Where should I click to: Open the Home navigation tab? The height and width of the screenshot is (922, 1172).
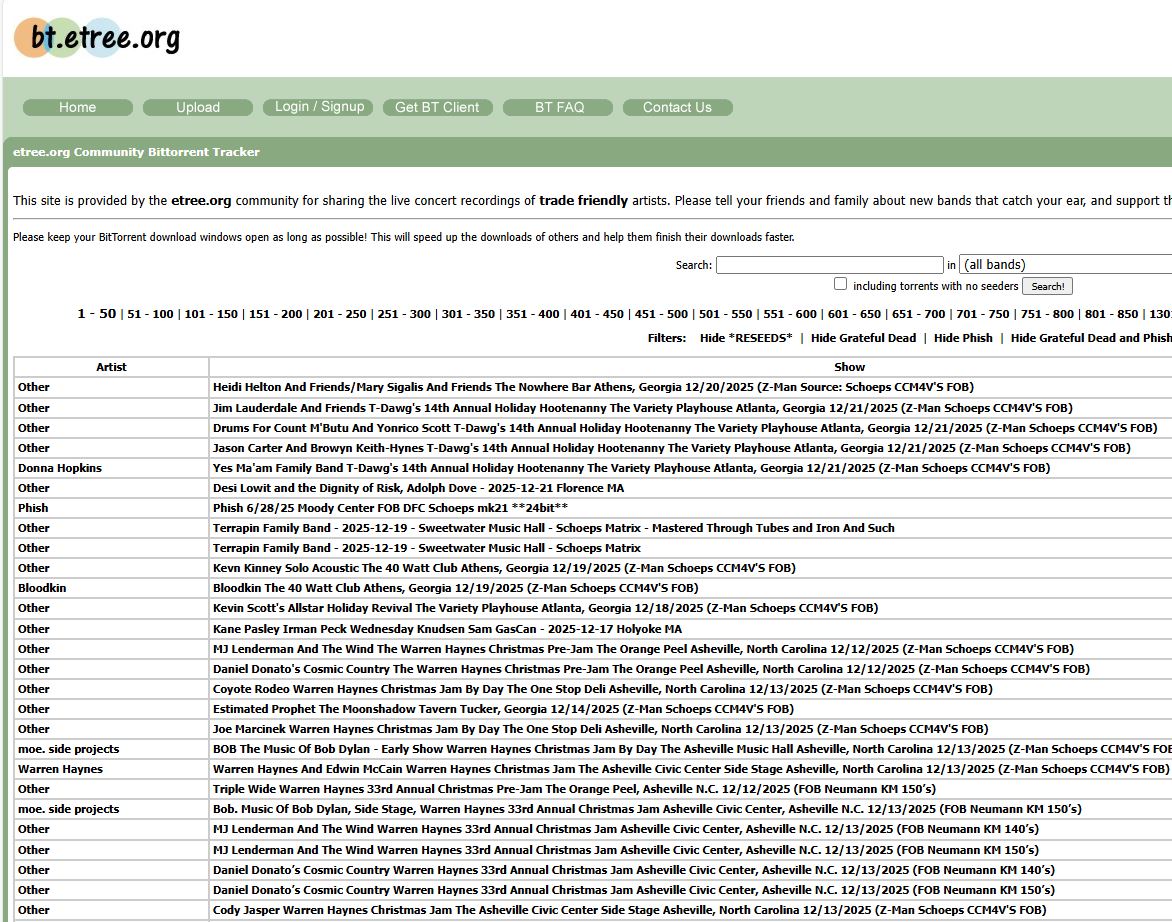[78, 107]
